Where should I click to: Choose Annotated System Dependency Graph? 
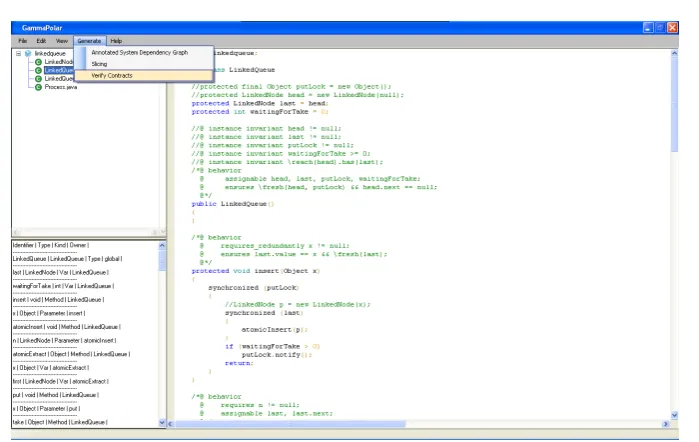tap(140, 53)
